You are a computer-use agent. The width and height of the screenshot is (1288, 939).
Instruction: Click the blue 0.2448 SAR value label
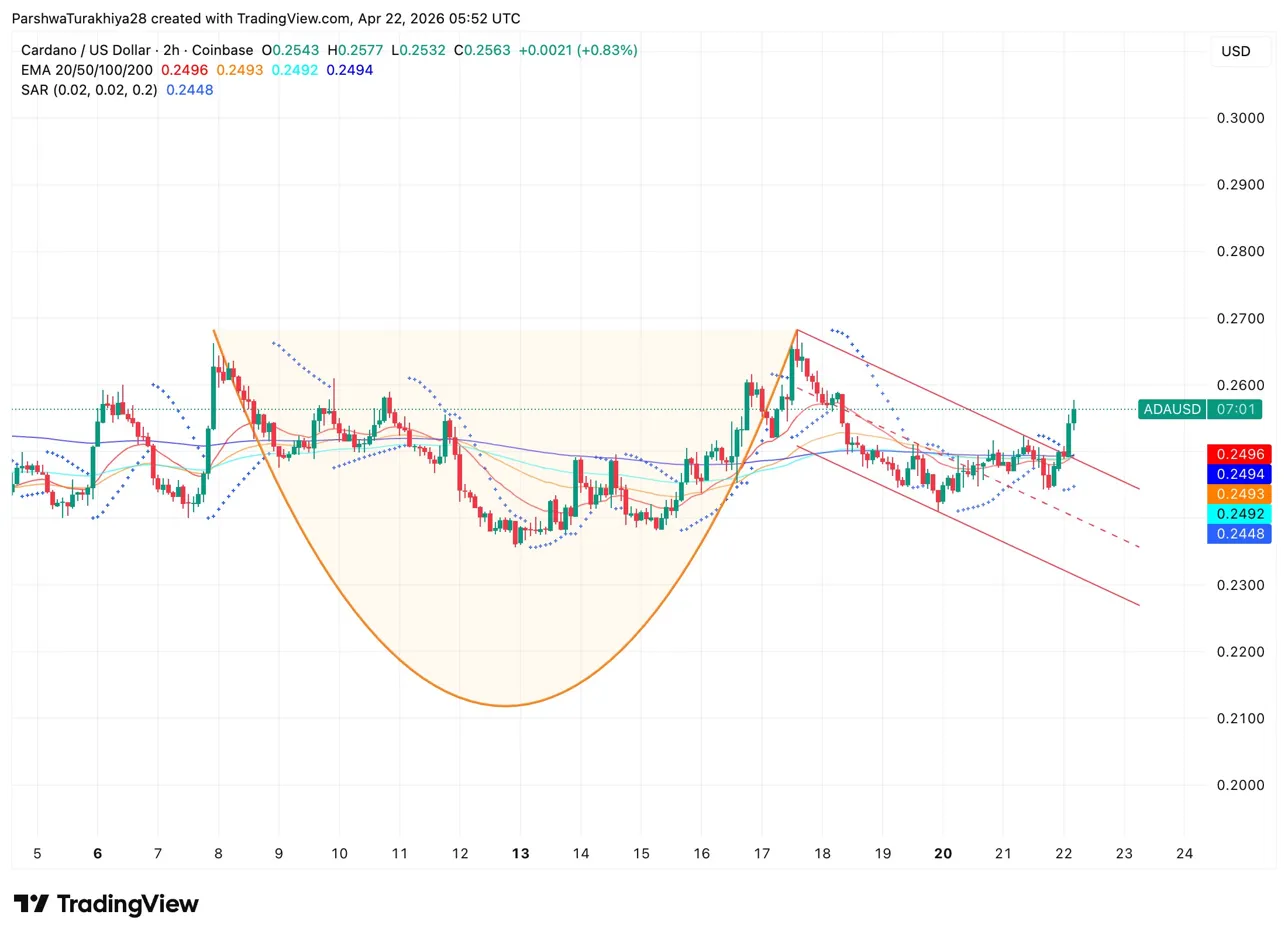(x=1240, y=534)
